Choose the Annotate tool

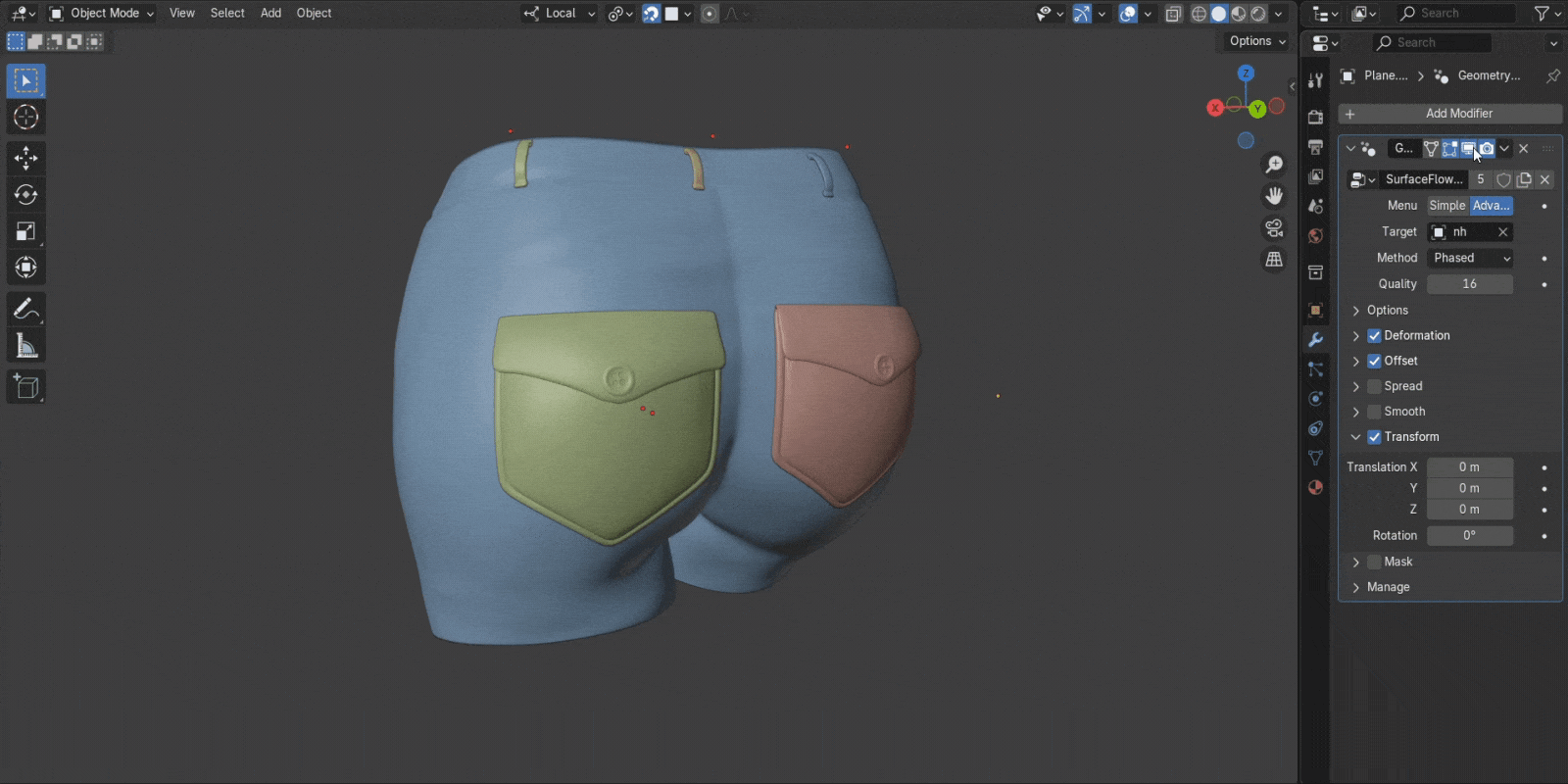26,310
